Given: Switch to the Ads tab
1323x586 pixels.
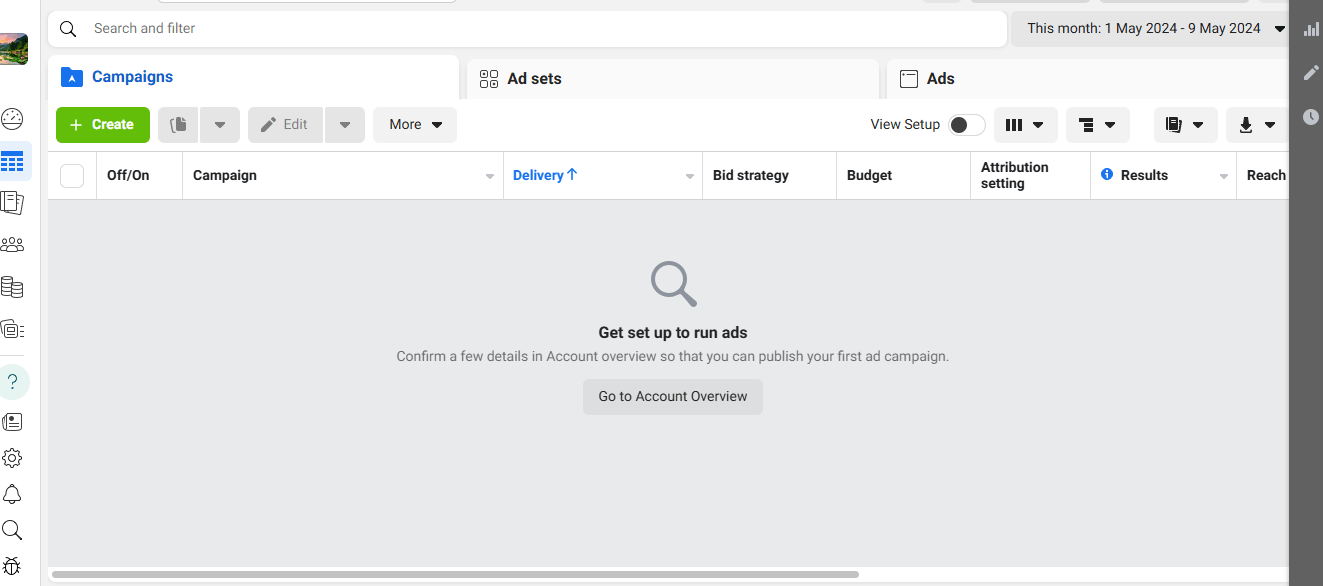Looking at the screenshot, I should [x=939, y=78].
